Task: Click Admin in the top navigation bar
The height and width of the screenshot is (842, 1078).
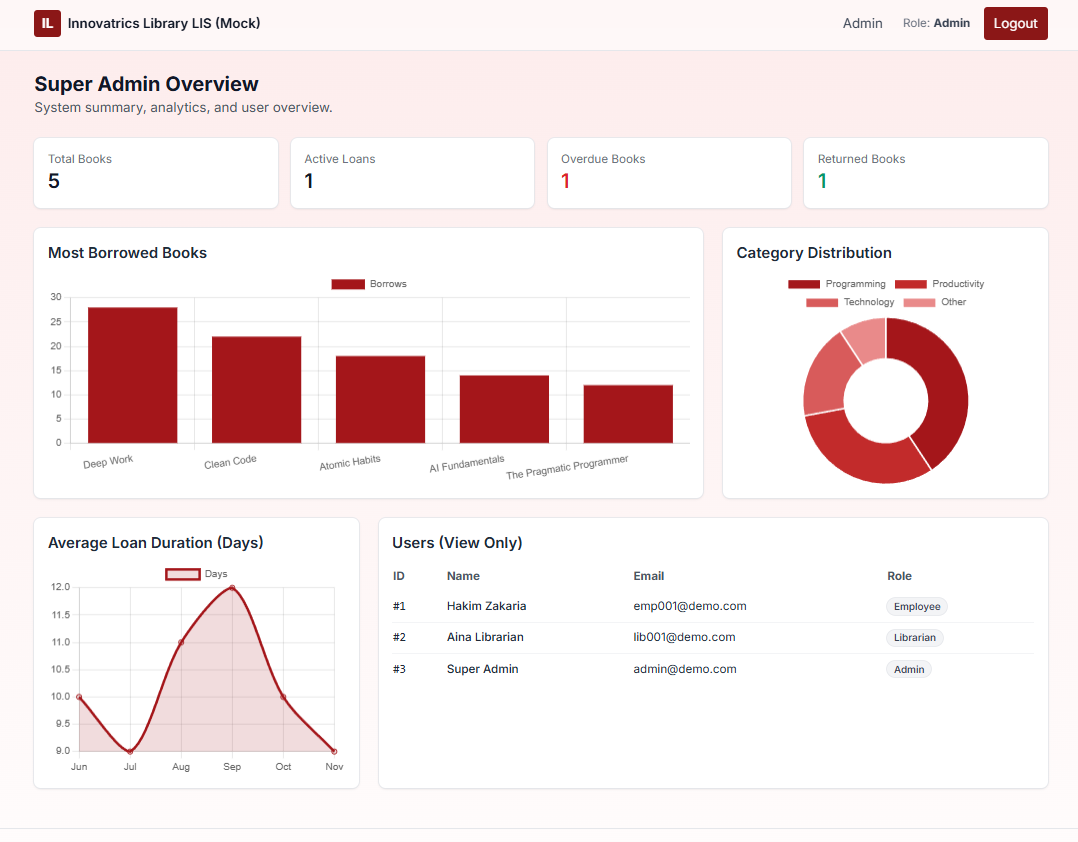Action: pos(862,23)
